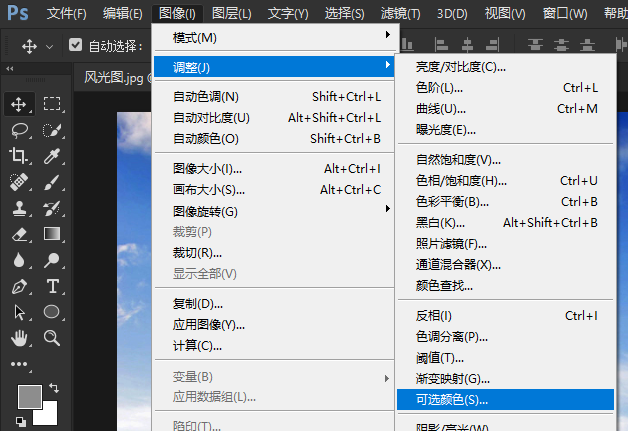
Task: Choose 画布大小(S)... menu item
Action: tap(274, 189)
